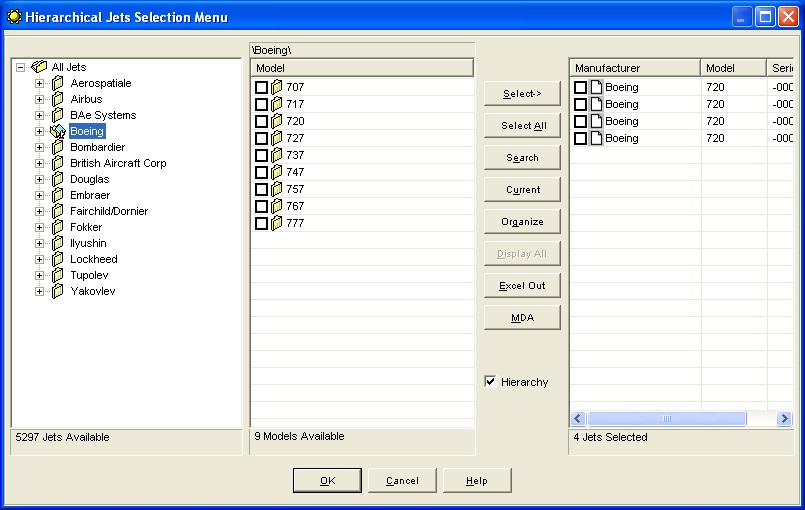Viewport: 805px width, 510px height.
Task: Click the BAe Systems folder icon
Action: coord(58,115)
